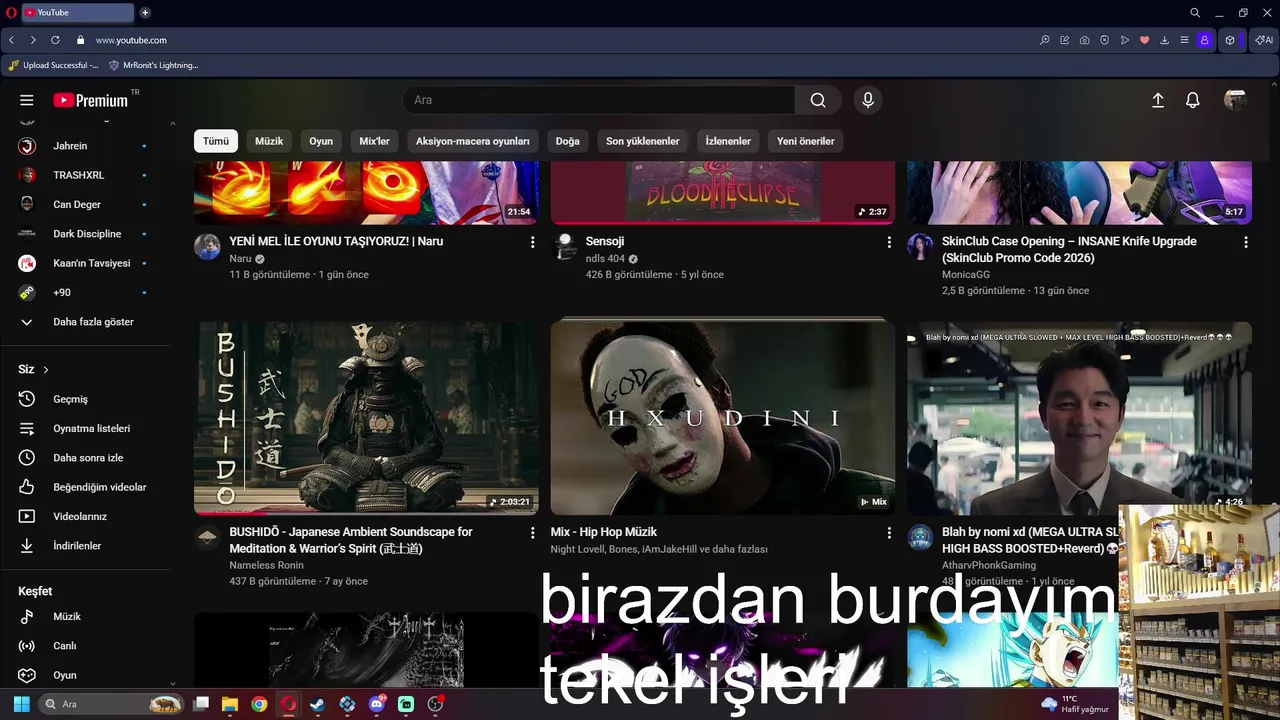
Task: Open the MonicaGG channel name
Action: pos(966,274)
